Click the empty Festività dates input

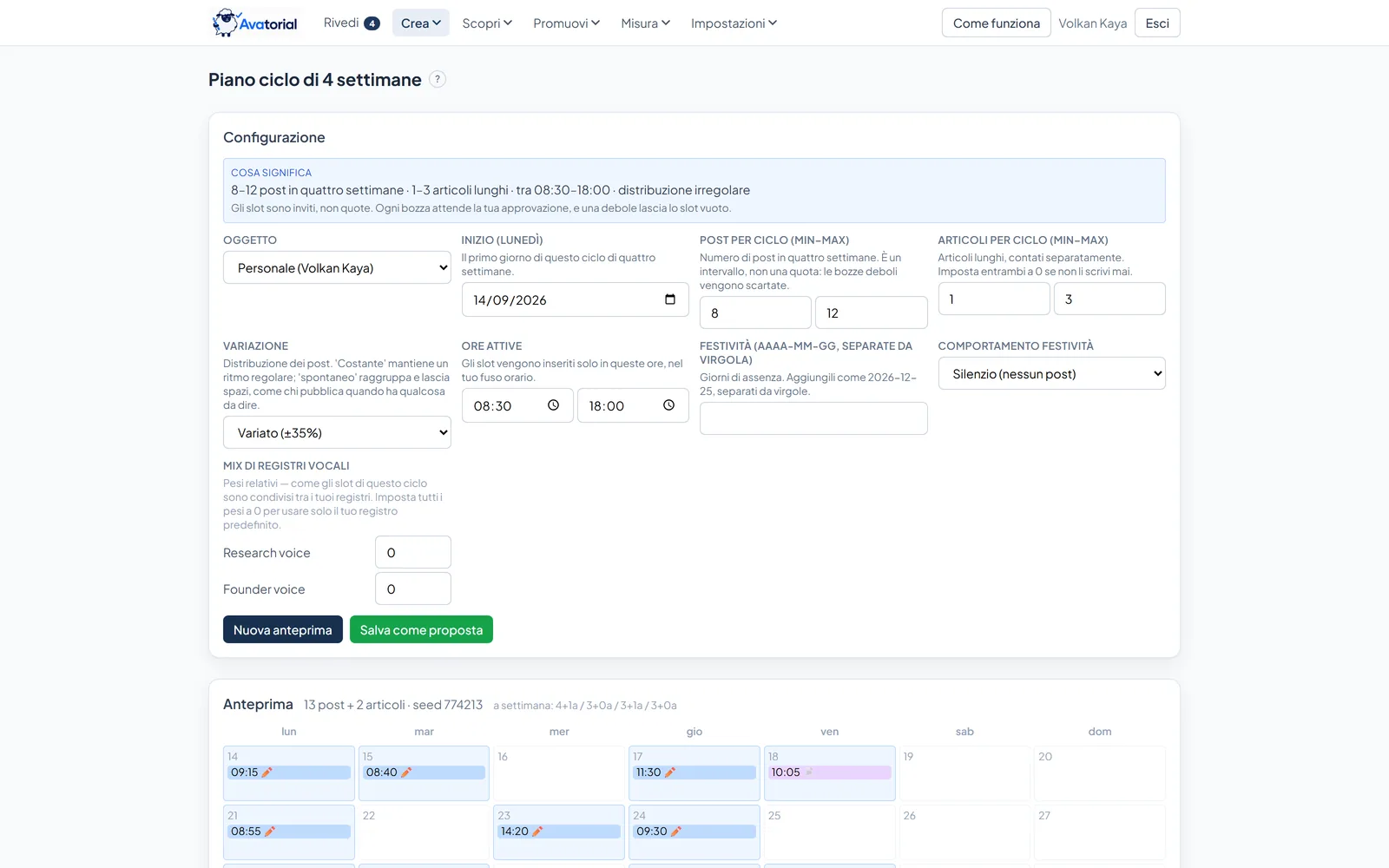coord(813,418)
